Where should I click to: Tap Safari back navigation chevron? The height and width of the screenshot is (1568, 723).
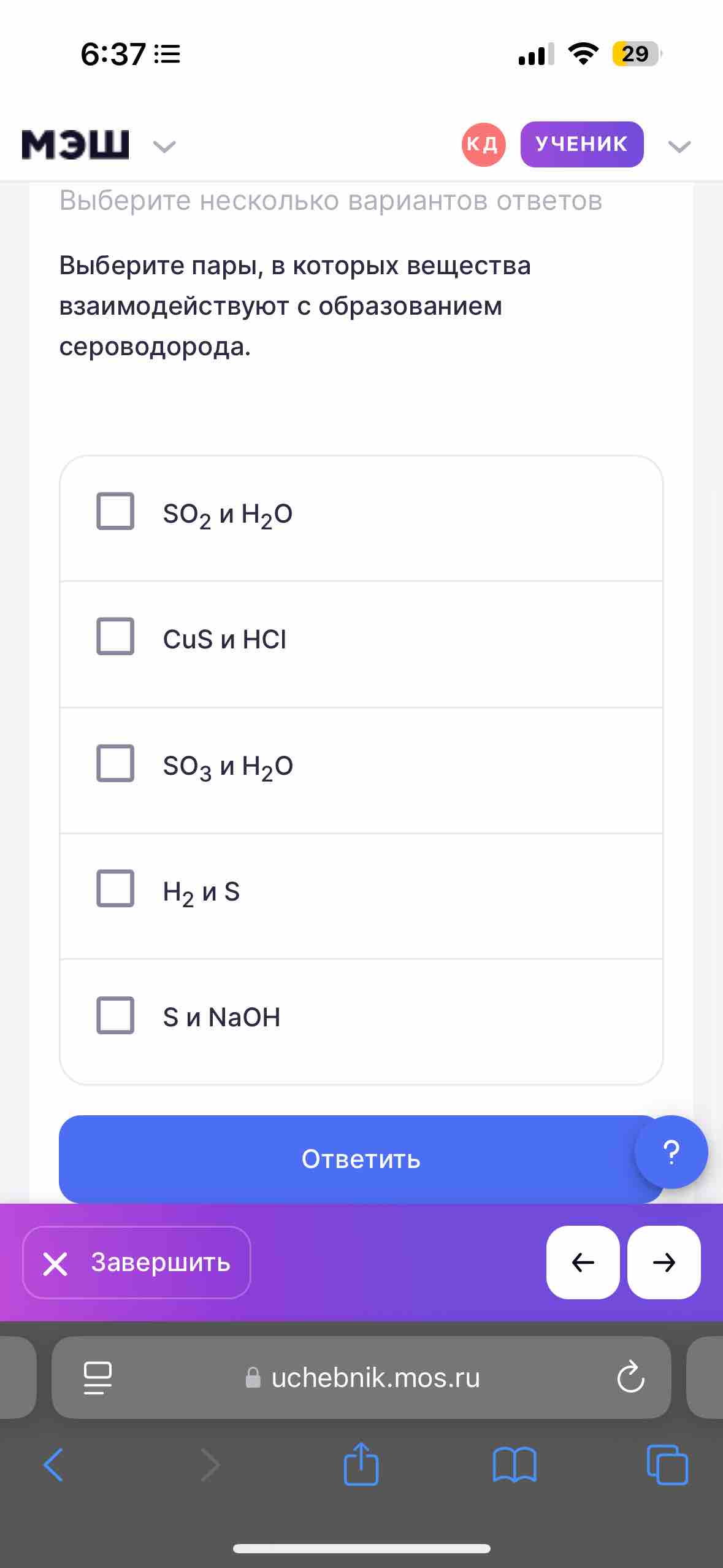(x=53, y=1464)
